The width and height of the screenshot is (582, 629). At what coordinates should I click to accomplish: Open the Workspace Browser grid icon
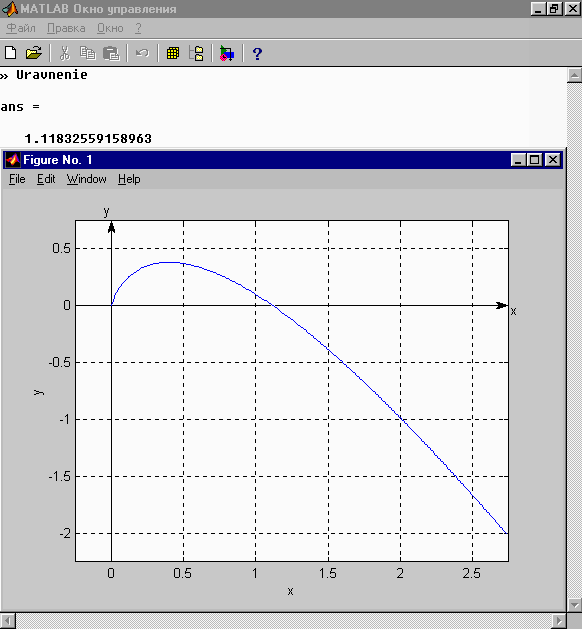[173, 53]
